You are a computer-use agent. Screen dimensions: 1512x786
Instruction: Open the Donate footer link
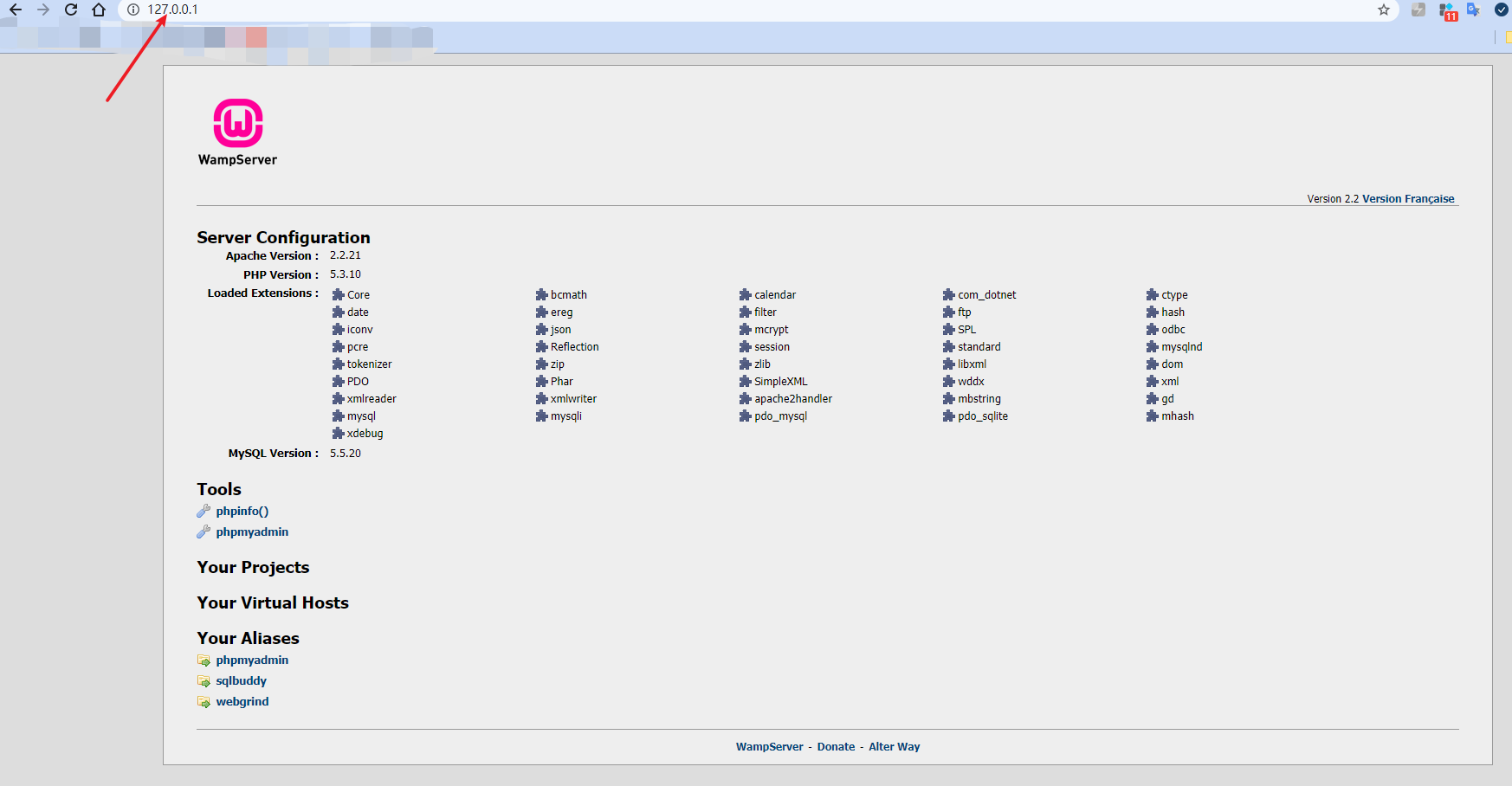click(836, 747)
